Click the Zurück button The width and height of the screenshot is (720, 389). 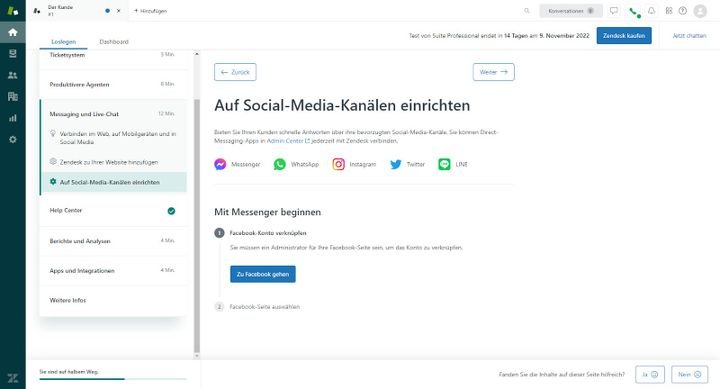[x=235, y=72]
